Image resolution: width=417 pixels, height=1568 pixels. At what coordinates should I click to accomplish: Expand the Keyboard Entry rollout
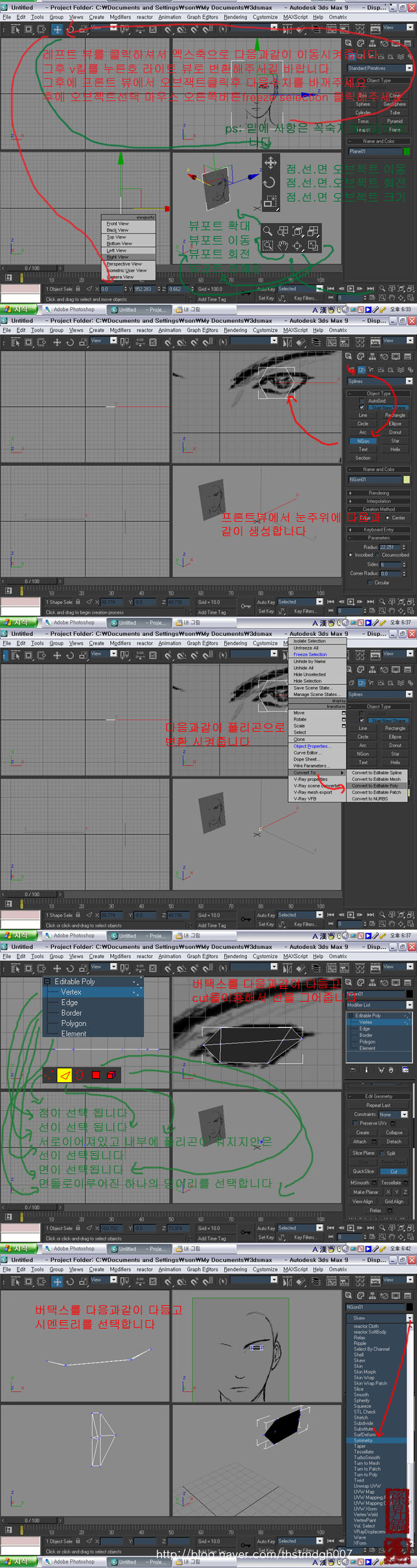[379, 530]
